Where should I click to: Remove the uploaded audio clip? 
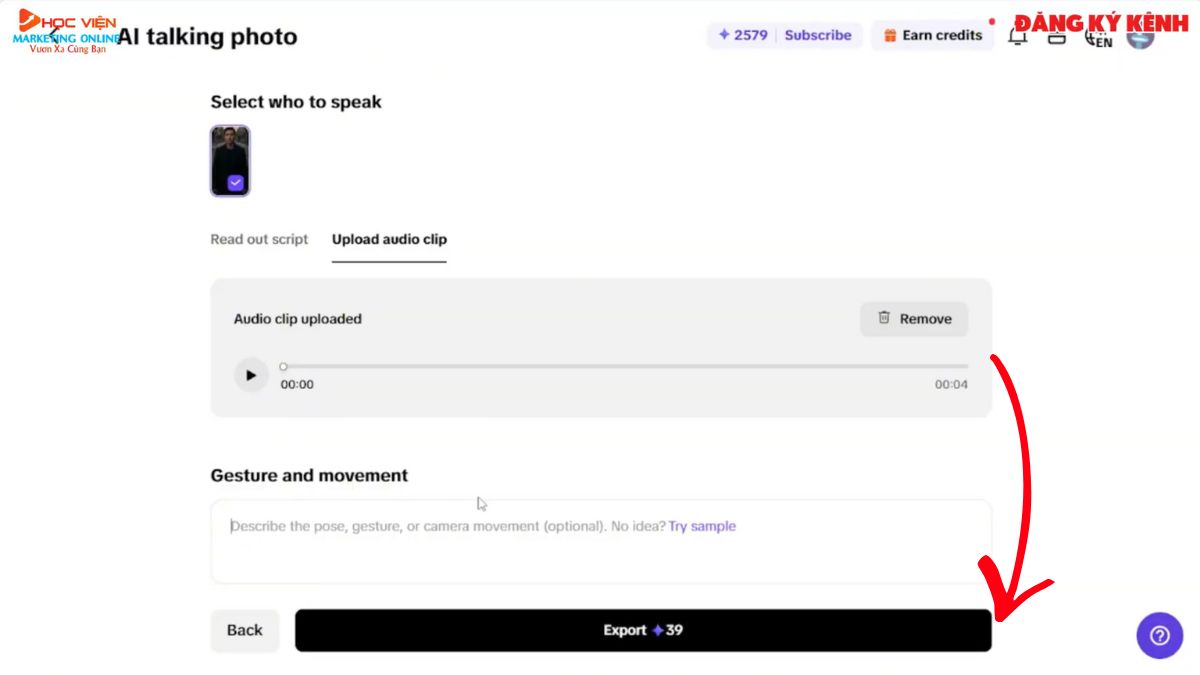(x=914, y=319)
